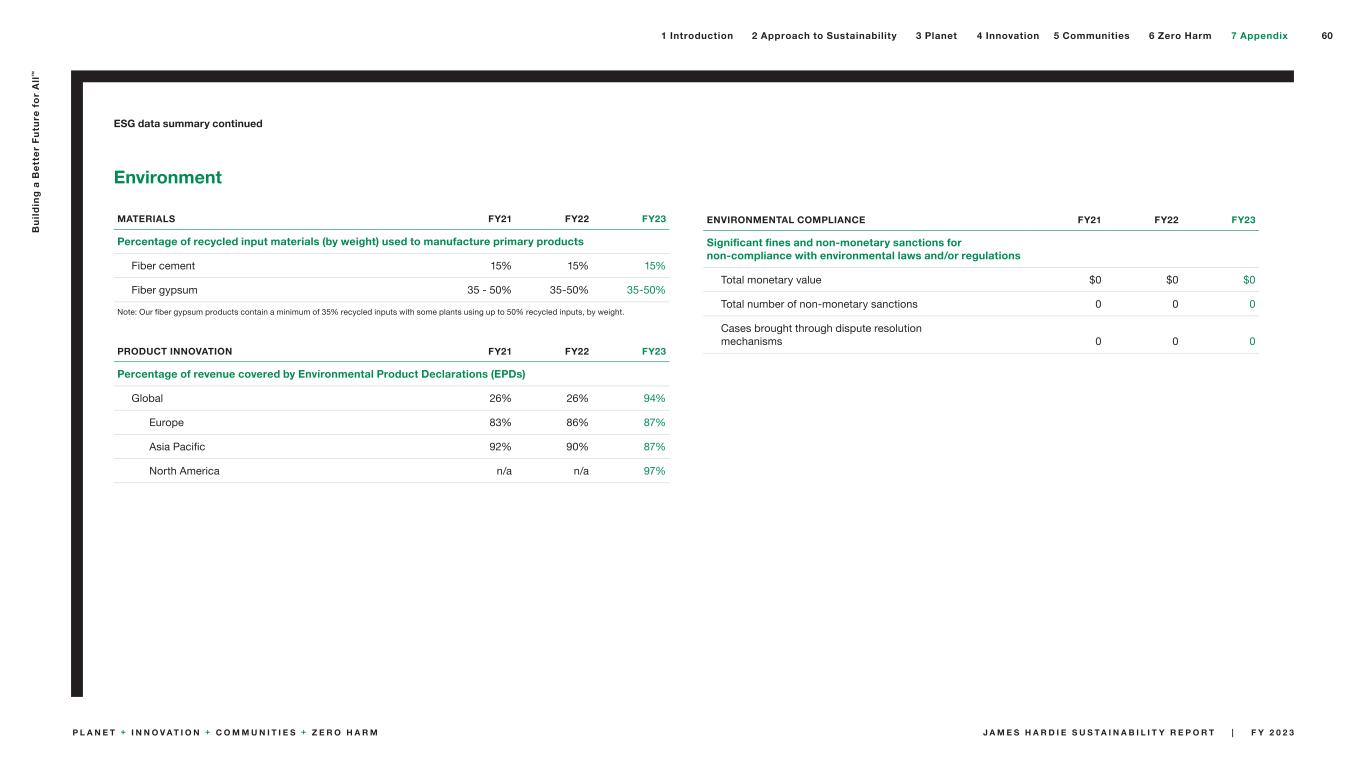Select the Fiber cement row label
The height and width of the screenshot is (768, 1365).
click(x=163, y=266)
